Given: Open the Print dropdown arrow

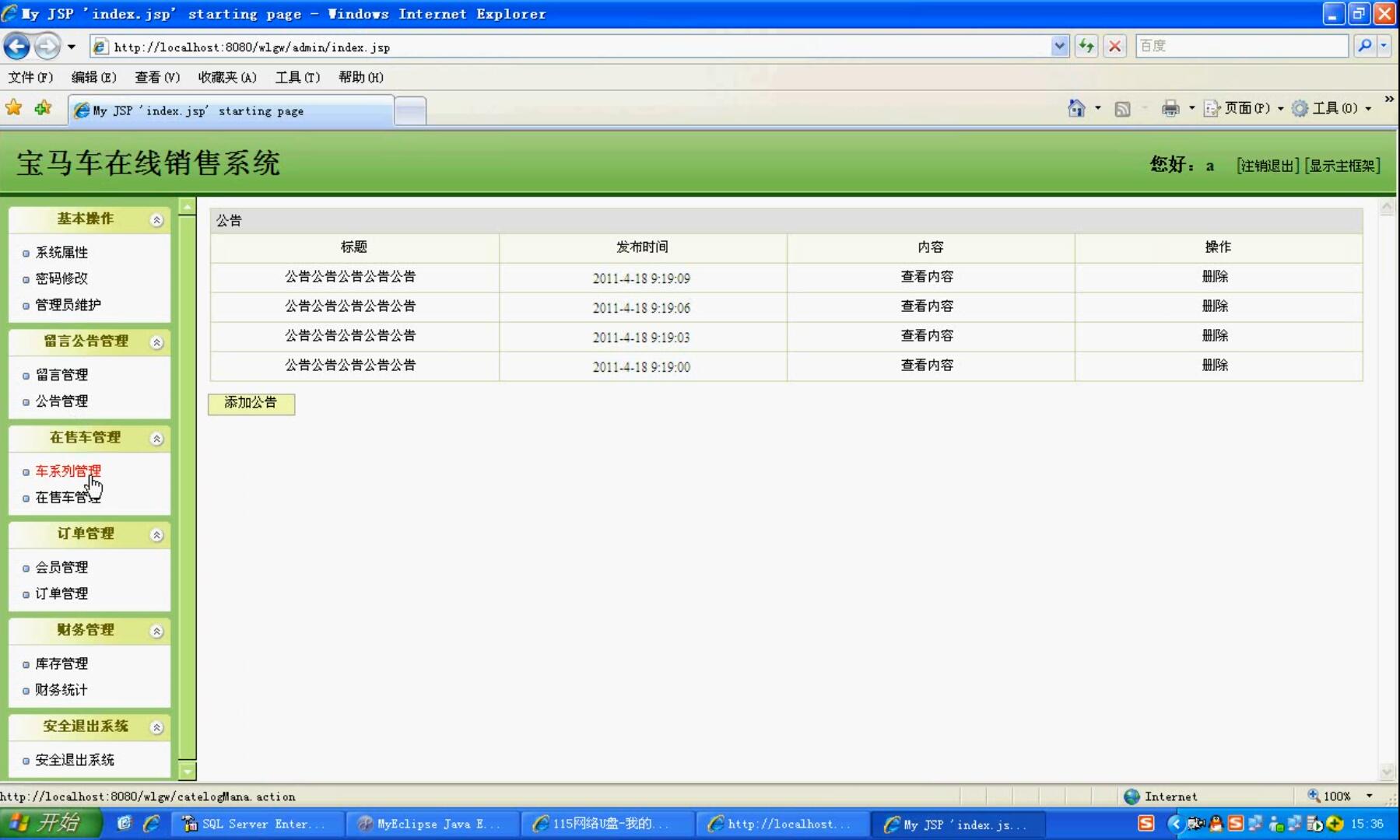Looking at the screenshot, I should tap(1191, 108).
